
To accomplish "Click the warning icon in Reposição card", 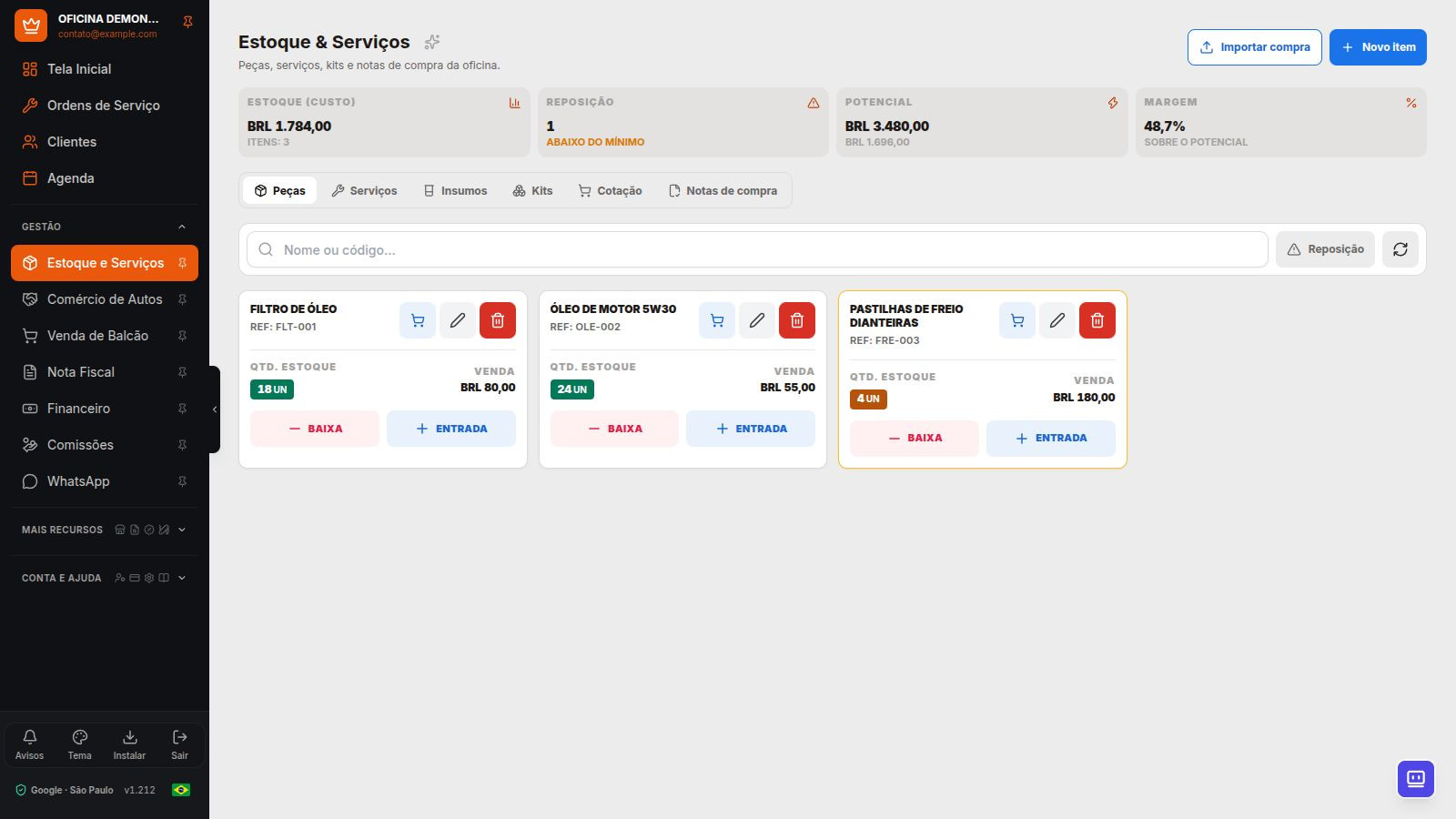I will (x=814, y=103).
